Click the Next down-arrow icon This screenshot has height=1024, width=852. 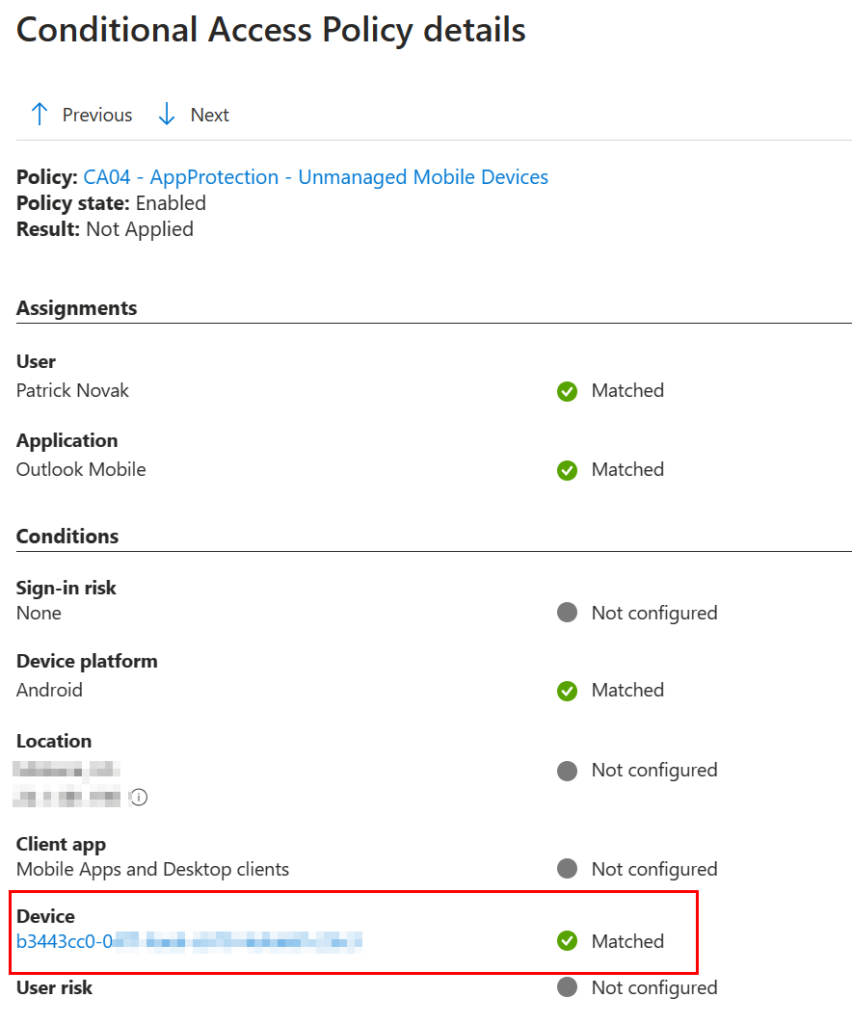[167, 114]
